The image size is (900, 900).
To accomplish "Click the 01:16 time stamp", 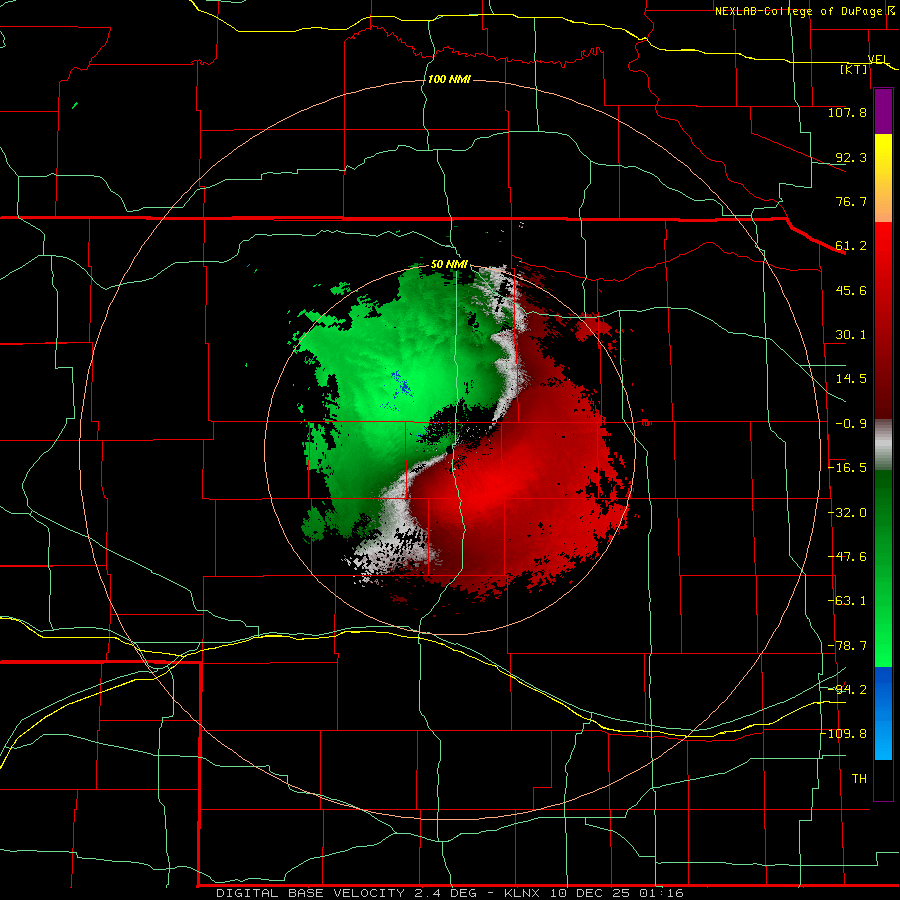I will click(x=661, y=893).
